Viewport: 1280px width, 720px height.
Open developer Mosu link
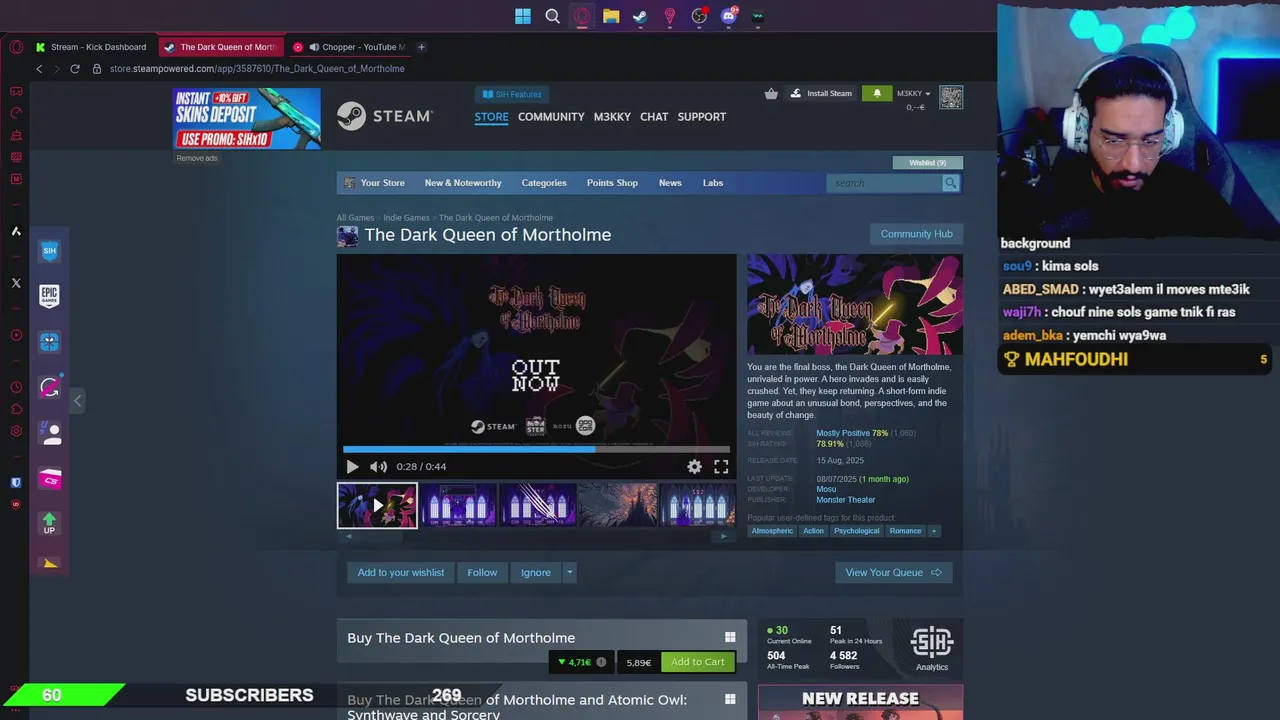tap(826, 490)
